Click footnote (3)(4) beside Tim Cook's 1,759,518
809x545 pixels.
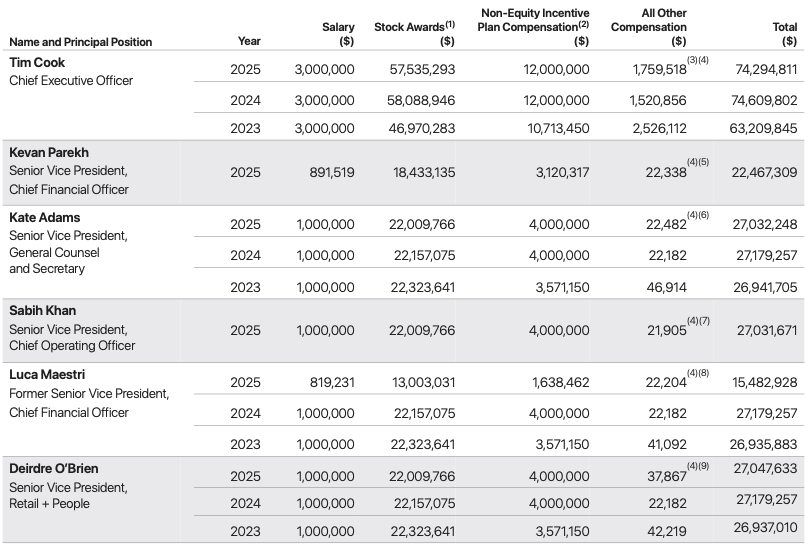point(698,62)
